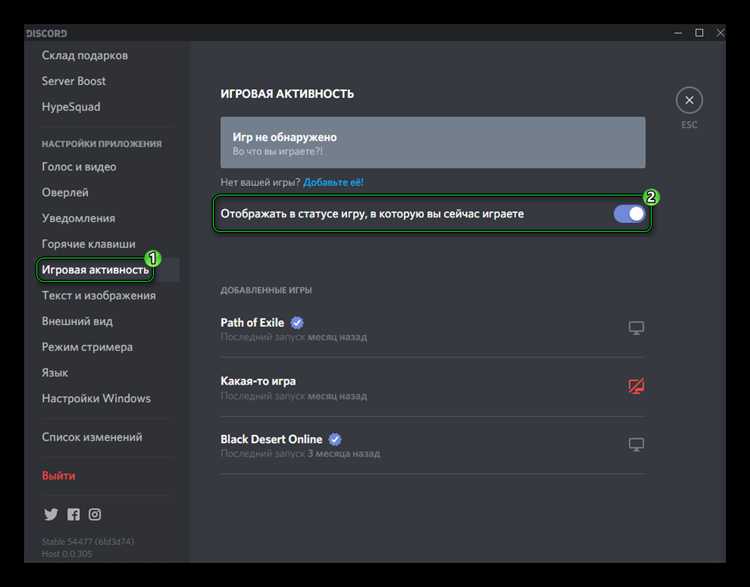Open Discord's Facebook page icon
This screenshot has height=587, width=750.
pos(74,514)
